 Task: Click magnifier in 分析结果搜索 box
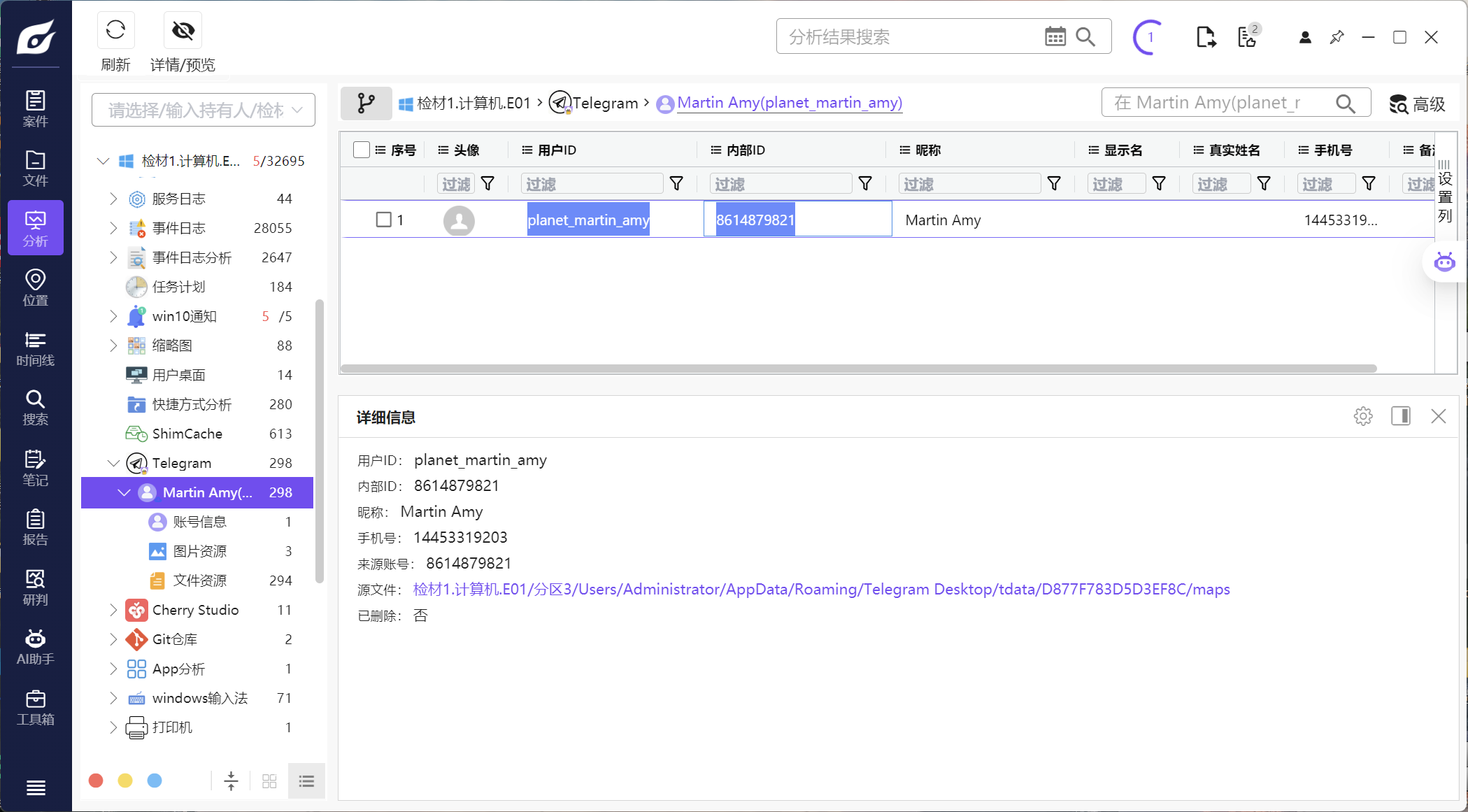click(1085, 36)
